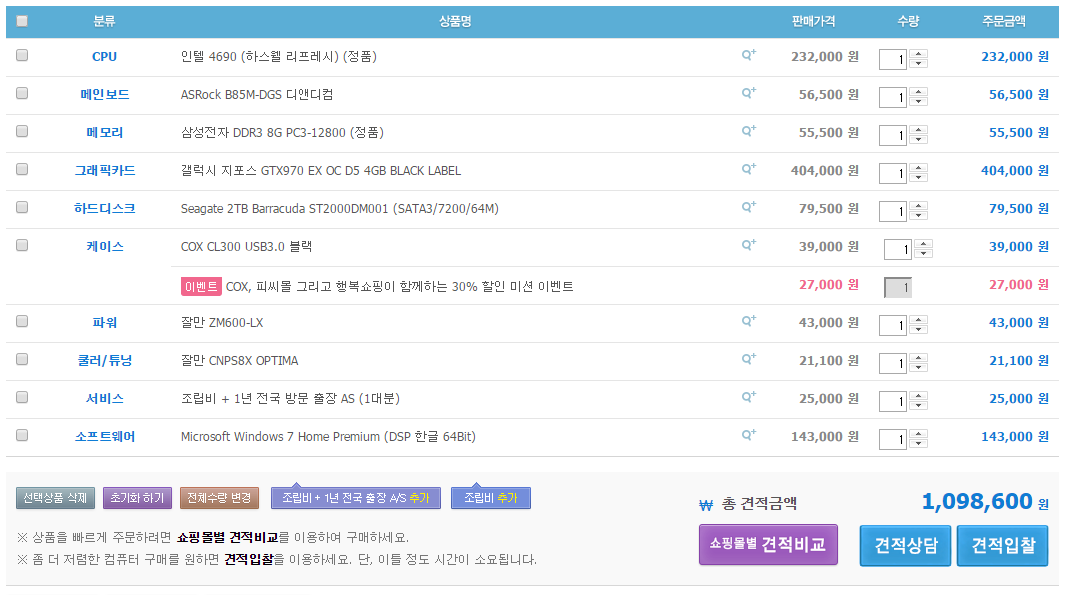Check the 서비스 row checkbox
The image size is (1068, 595).
(22, 397)
